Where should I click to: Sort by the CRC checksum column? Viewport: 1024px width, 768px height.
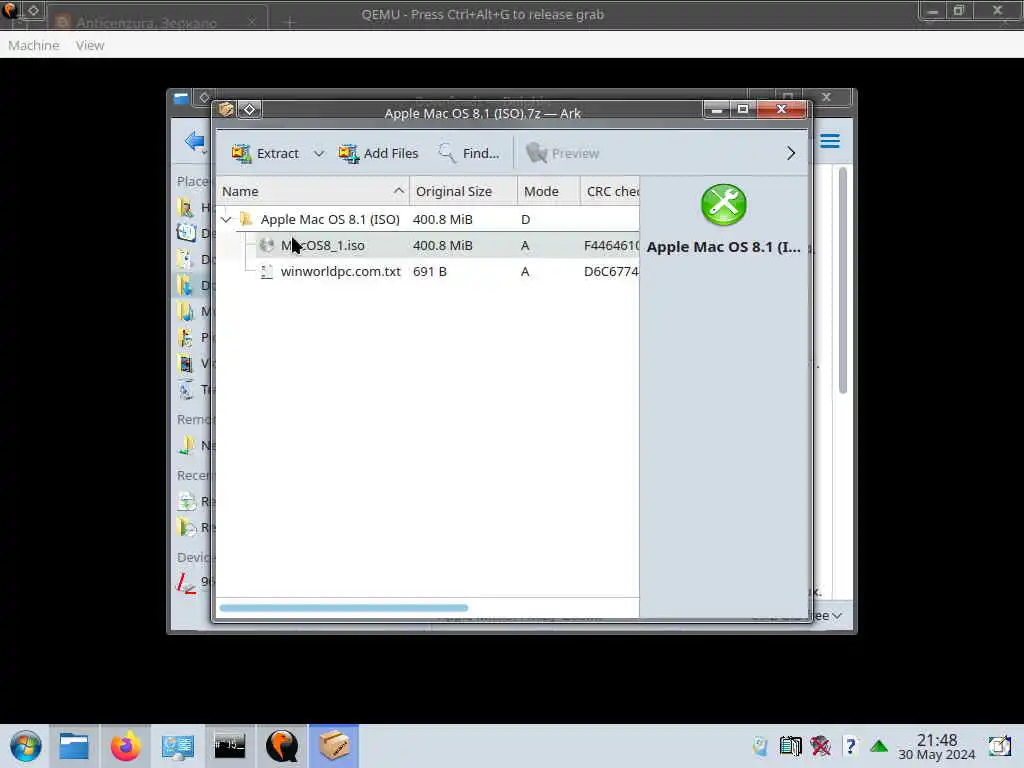click(610, 191)
